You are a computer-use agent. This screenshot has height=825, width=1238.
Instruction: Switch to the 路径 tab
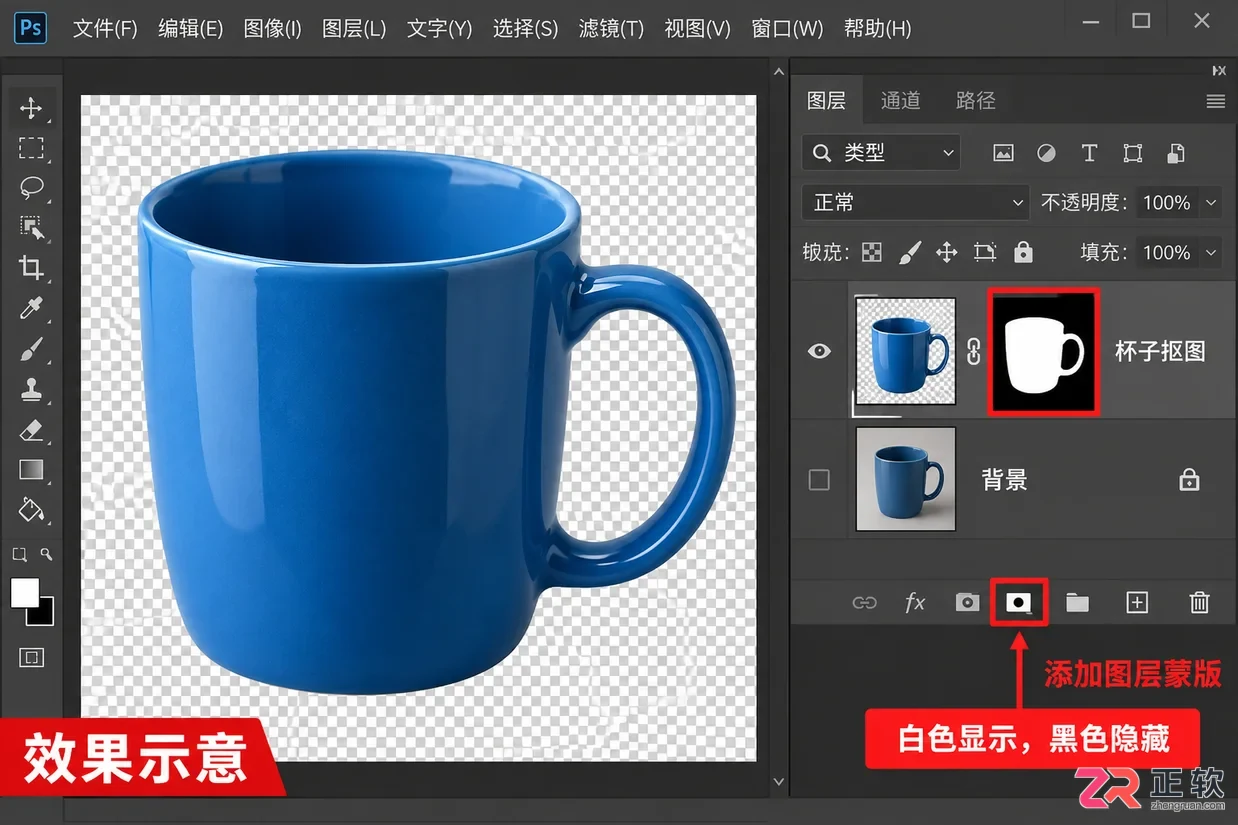coord(976,100)
